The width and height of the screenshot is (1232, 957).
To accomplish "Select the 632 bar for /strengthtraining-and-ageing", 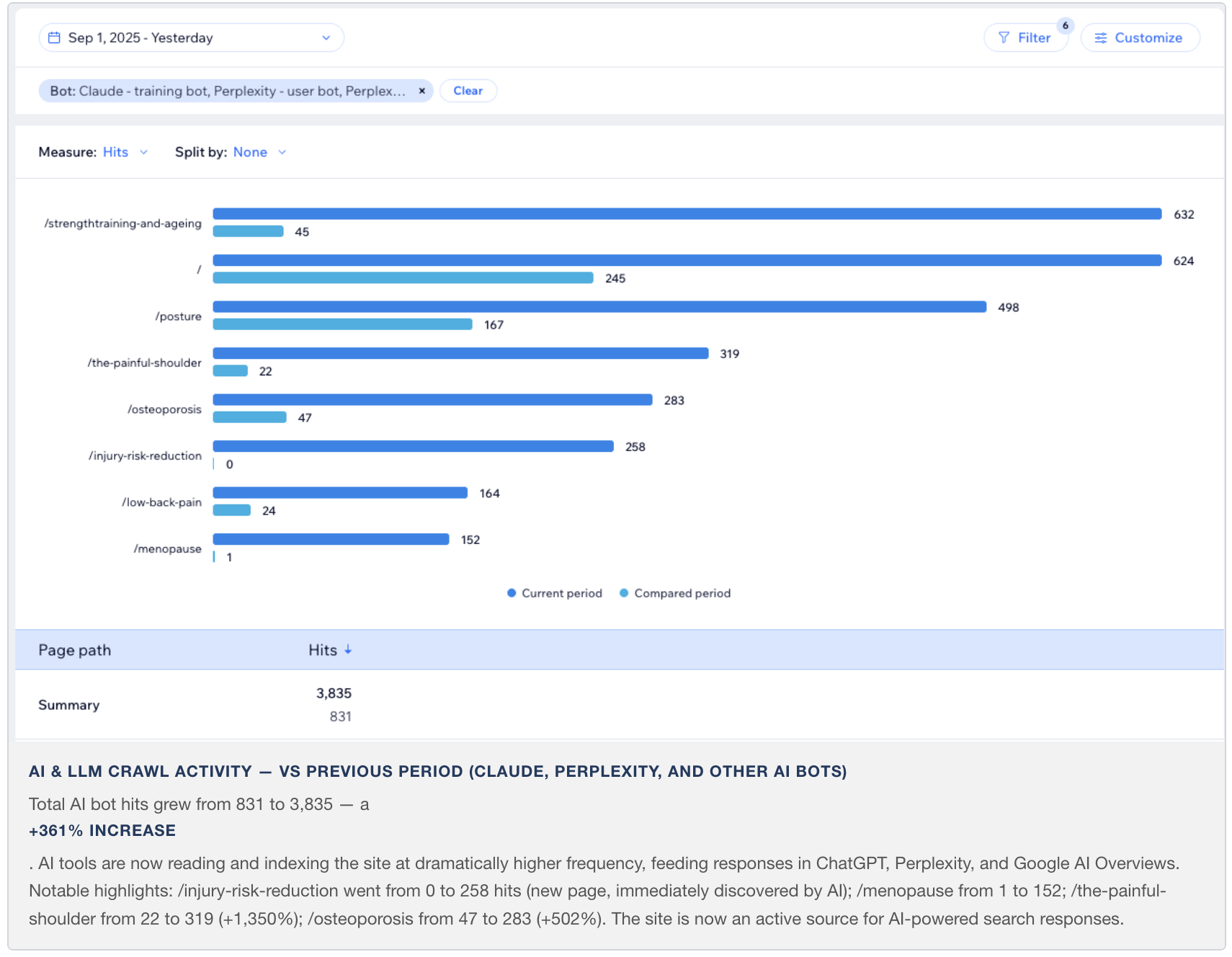I will point(687,214).
